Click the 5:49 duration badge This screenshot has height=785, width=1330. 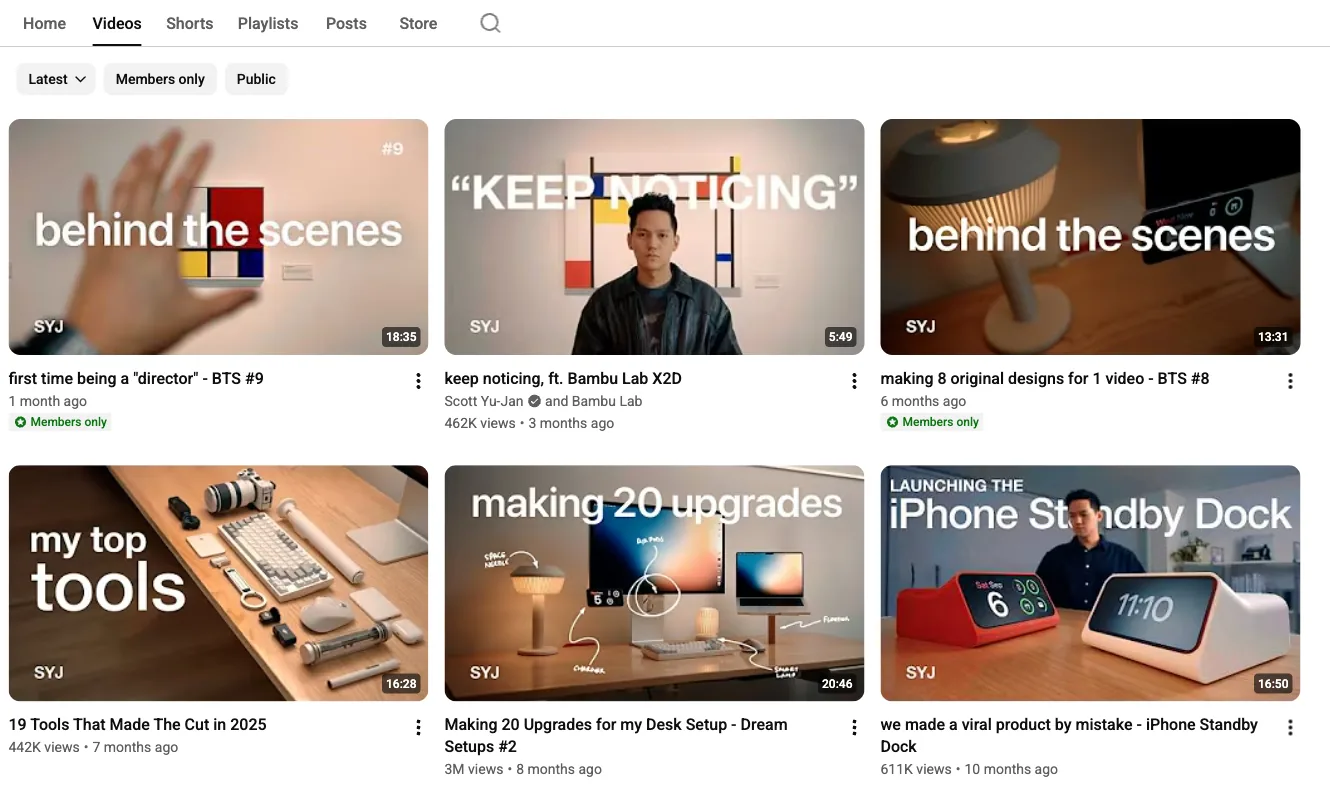coord(841,337)
